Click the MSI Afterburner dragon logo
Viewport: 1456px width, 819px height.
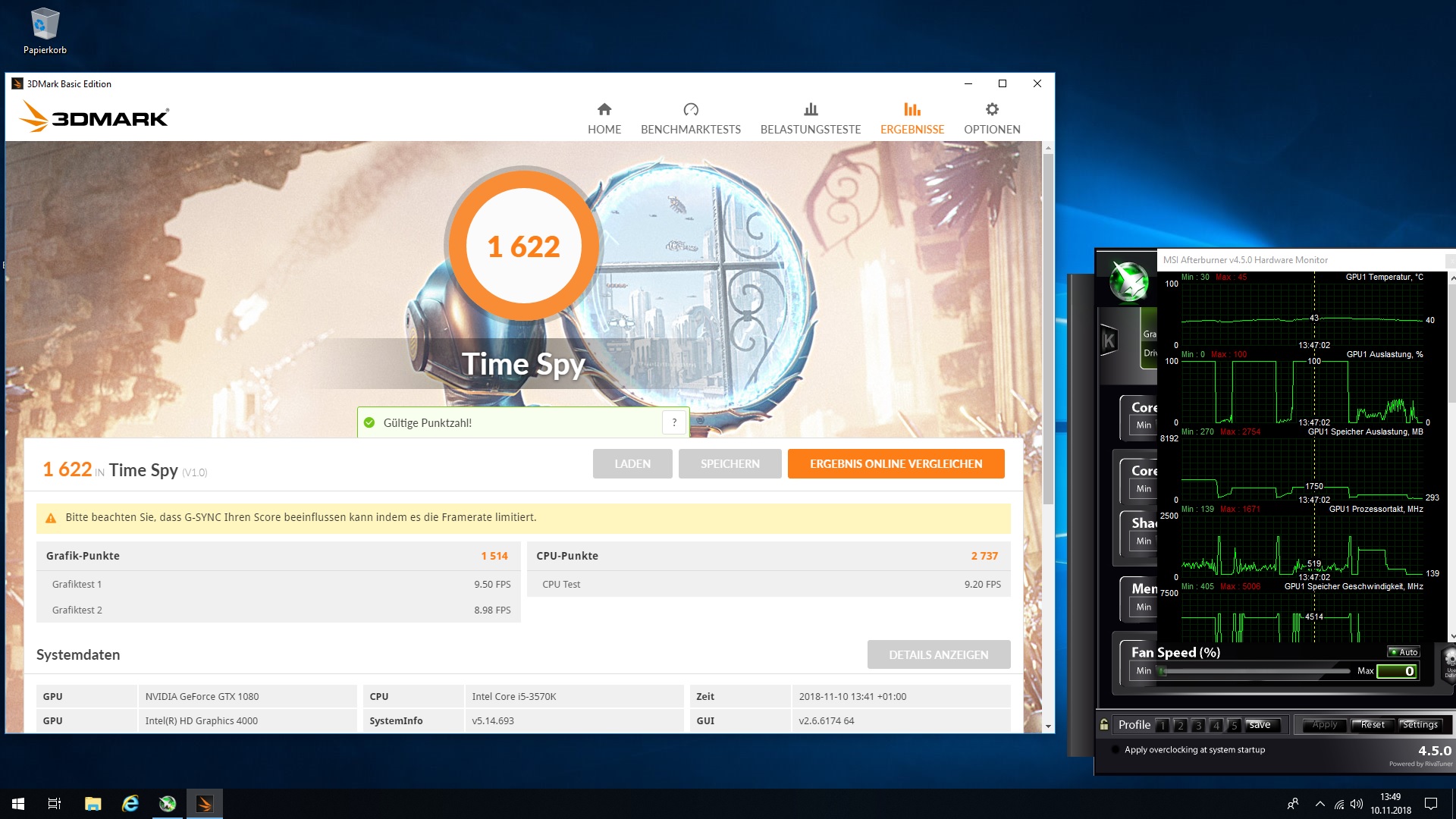[1128, 281]
